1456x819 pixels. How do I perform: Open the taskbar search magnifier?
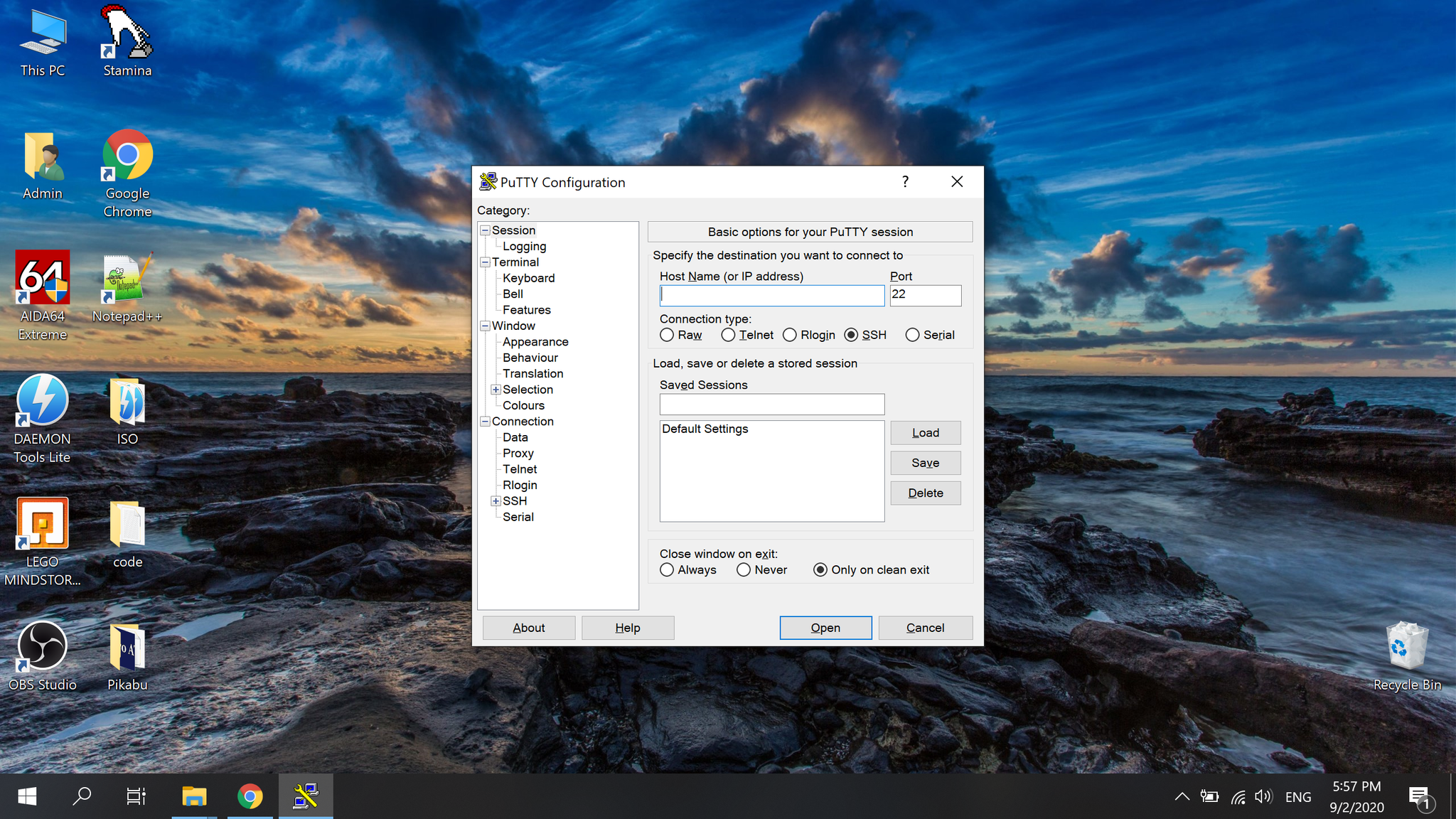point(82,796)
